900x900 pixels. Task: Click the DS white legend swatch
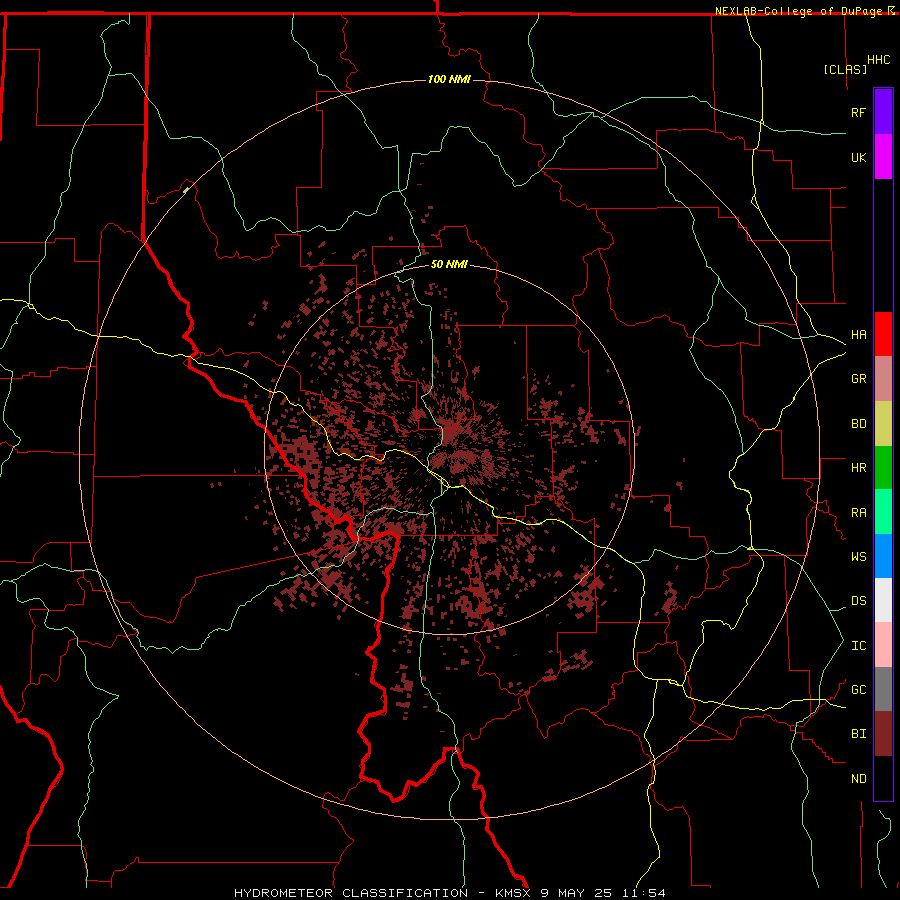pos(883,600)
